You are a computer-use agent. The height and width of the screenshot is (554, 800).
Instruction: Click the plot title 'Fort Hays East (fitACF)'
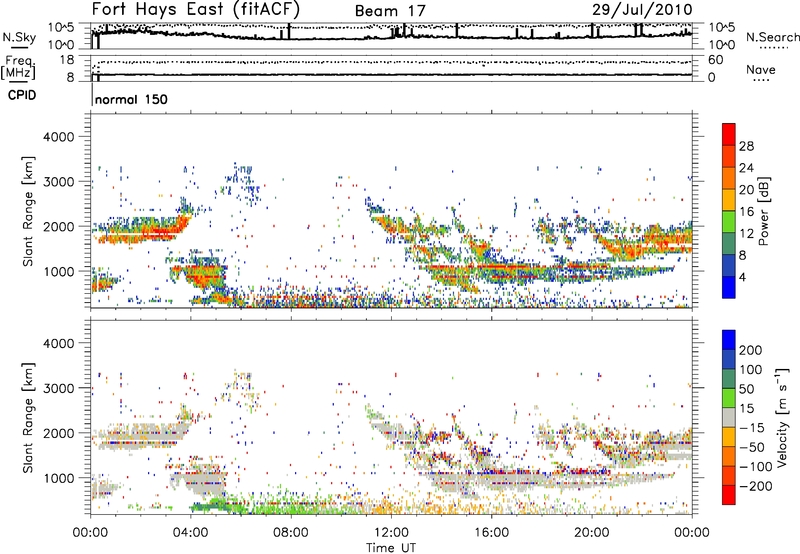tap(196, 10)
